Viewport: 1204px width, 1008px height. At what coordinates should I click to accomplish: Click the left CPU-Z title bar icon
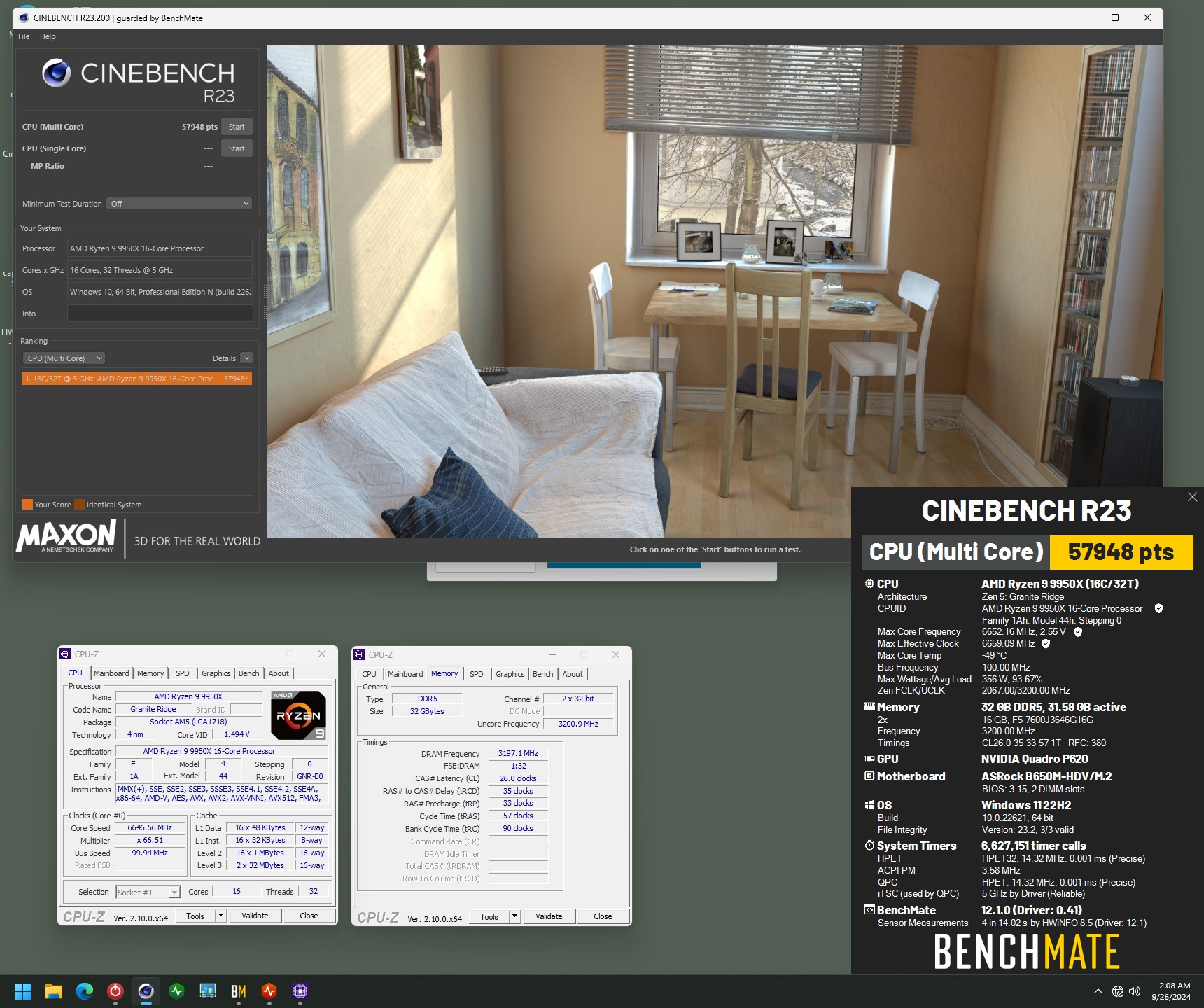tap(66, 654)
